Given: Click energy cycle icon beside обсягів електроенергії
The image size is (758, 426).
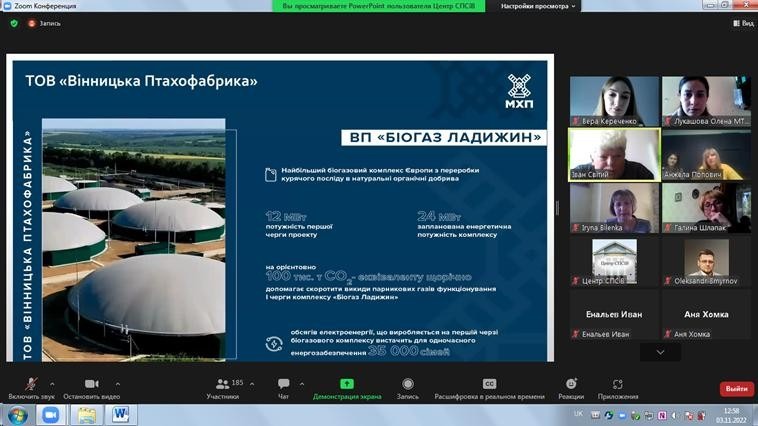Looking at the screenshot, I should [274, 344].
